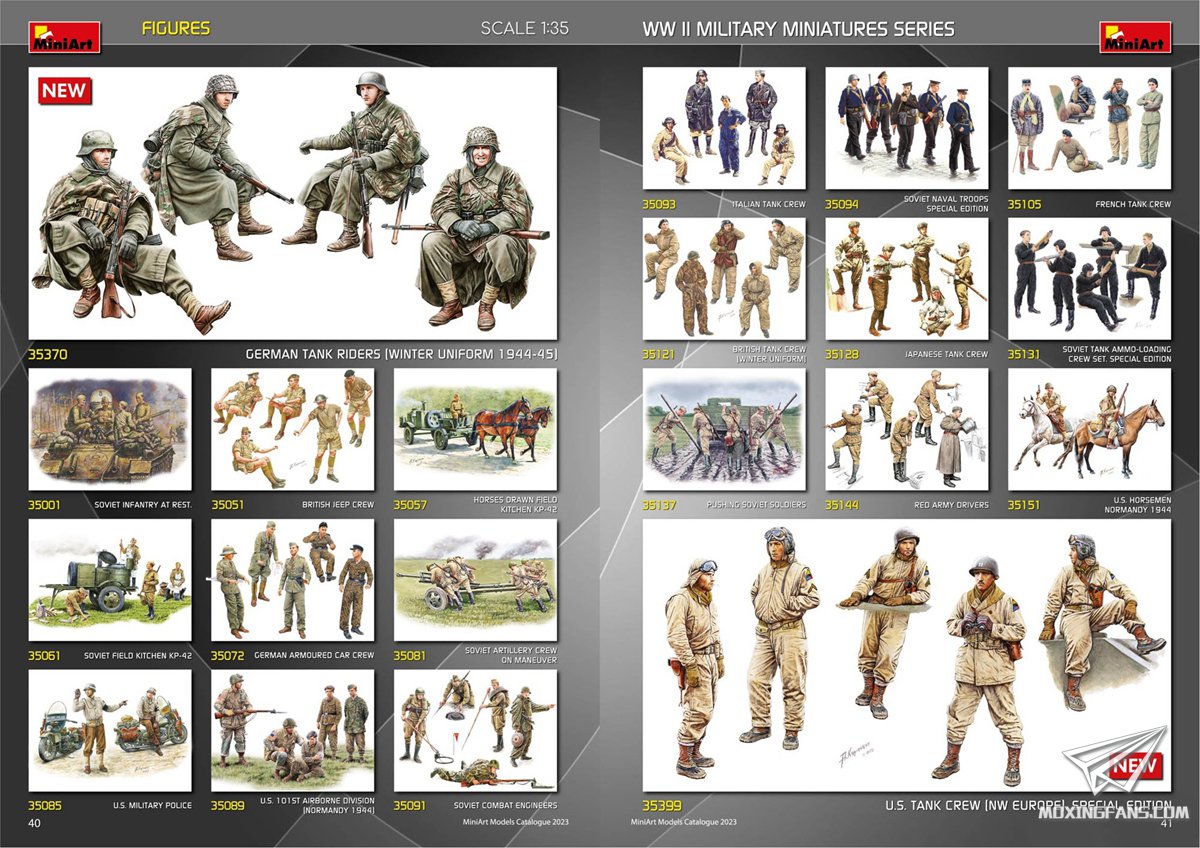Open the Soviet Infantry at Rest artwork

click(x=110, y=430)
